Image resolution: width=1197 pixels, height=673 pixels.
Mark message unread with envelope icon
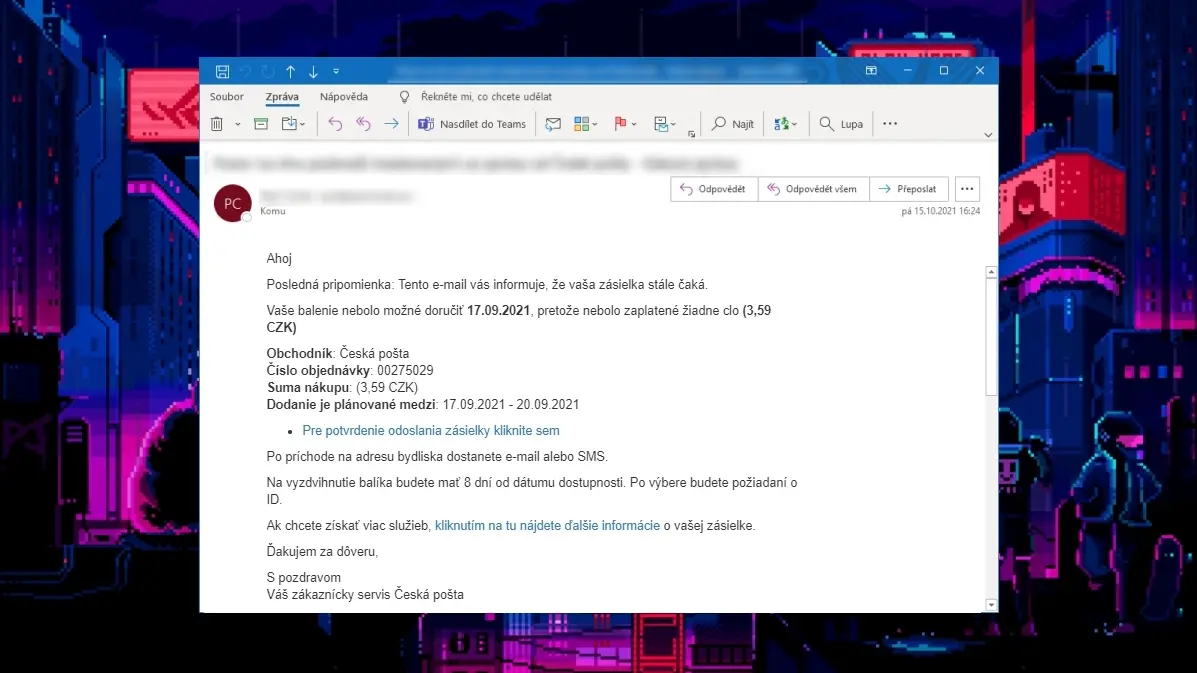tap(553, 124)
